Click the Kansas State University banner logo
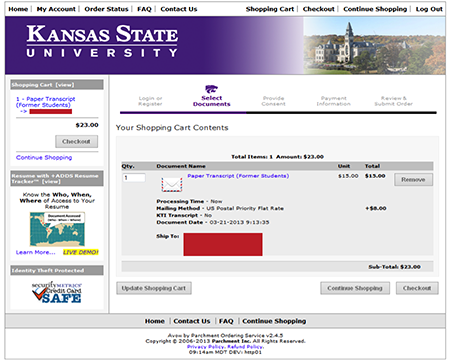Viewport: 450px width, 363px height. (102, 41)
